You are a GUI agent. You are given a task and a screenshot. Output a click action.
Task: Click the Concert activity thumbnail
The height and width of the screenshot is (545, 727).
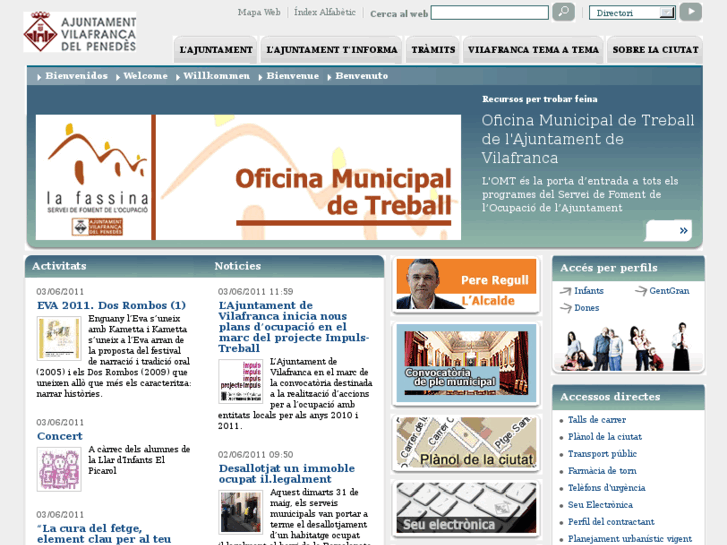tap(59, 469)
